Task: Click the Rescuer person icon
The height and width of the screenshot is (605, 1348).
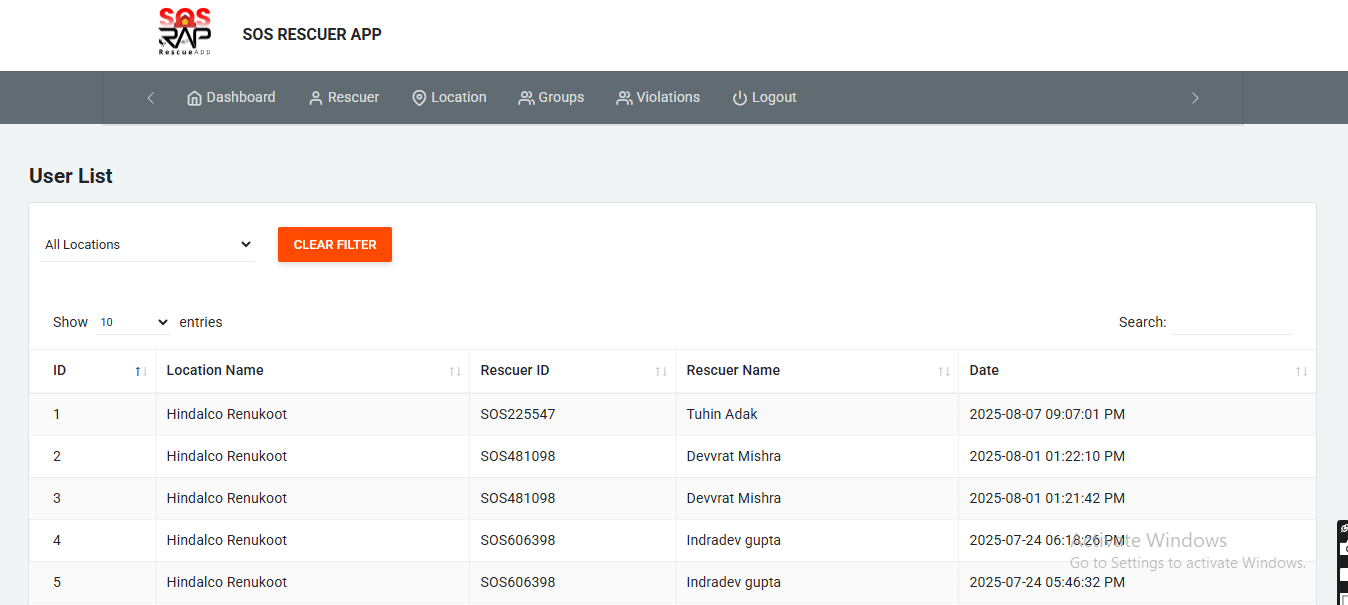Action: [316, 98]
